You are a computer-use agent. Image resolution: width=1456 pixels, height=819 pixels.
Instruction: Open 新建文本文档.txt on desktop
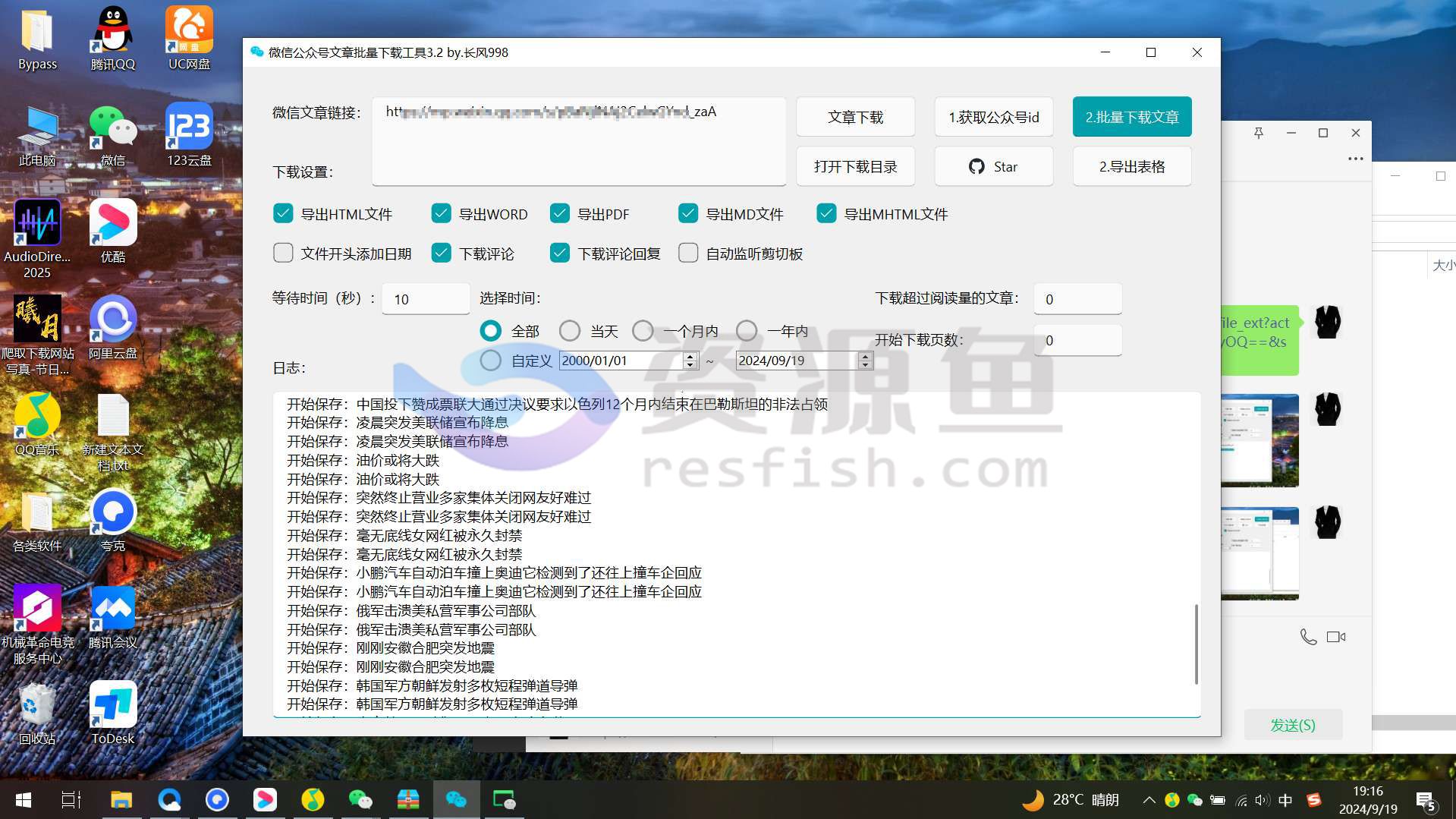[113, 433]
